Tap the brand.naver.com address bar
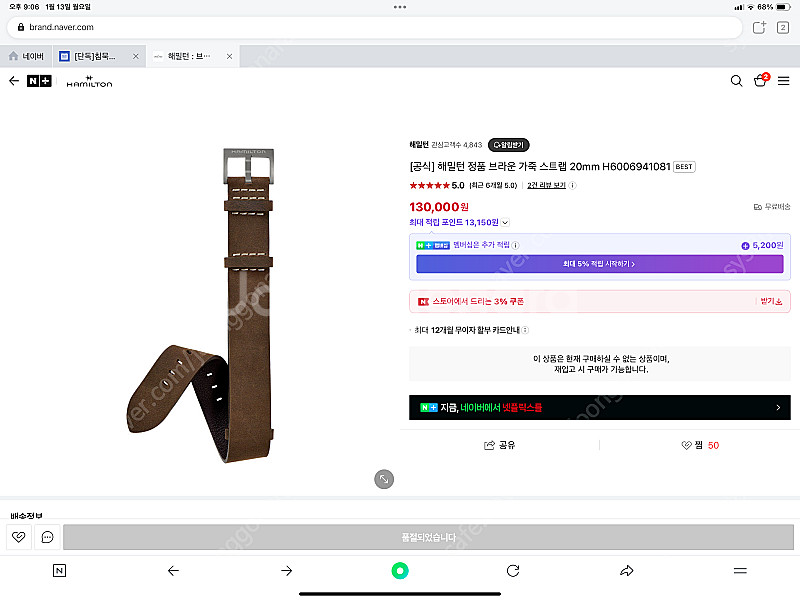 pyautogui.click(x=374, y=27)
